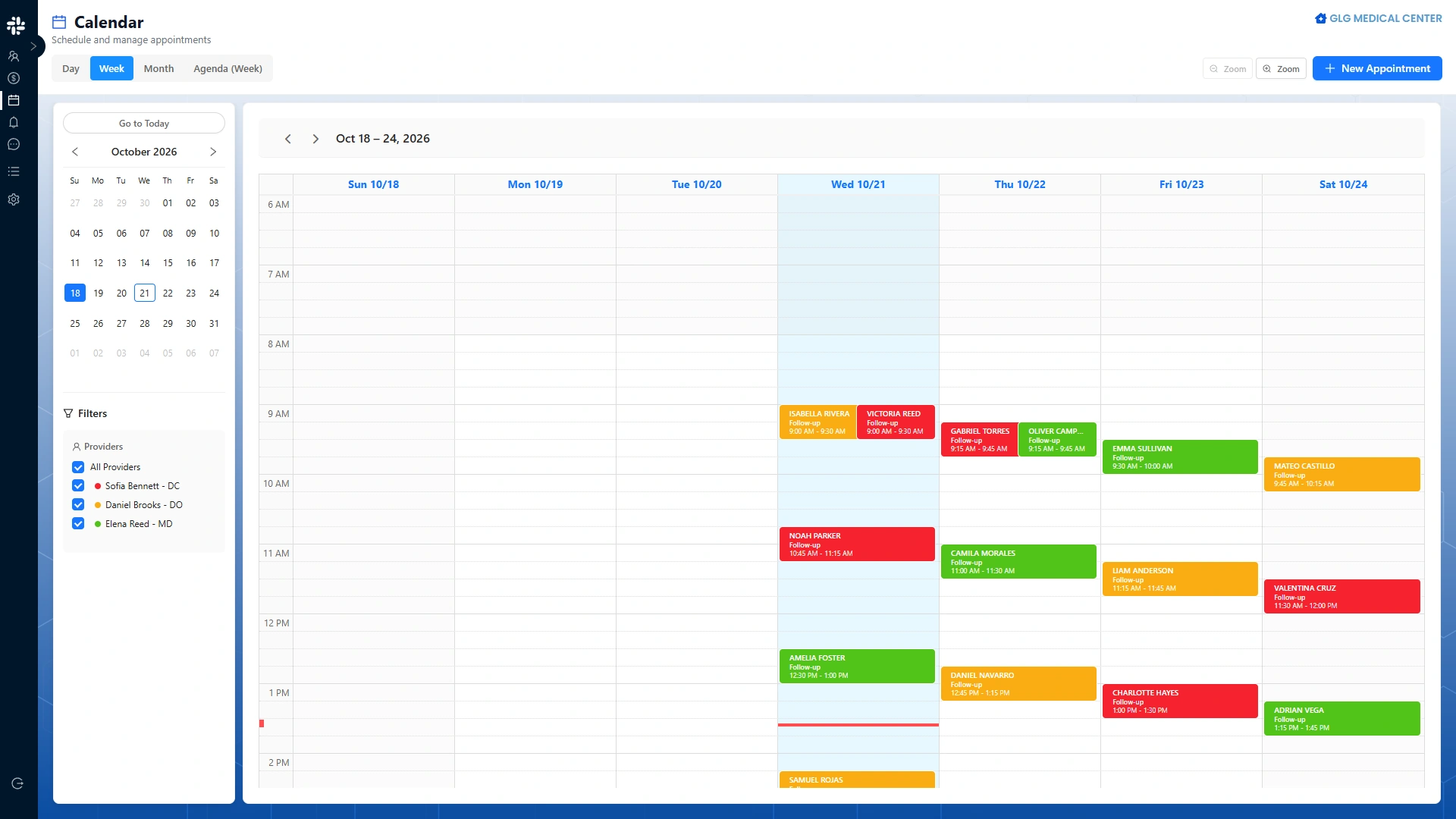Open the Wed 10/21 day header
Viewport: 1456px width, 819px height.
pyautogui.click(x=858, y=184)
